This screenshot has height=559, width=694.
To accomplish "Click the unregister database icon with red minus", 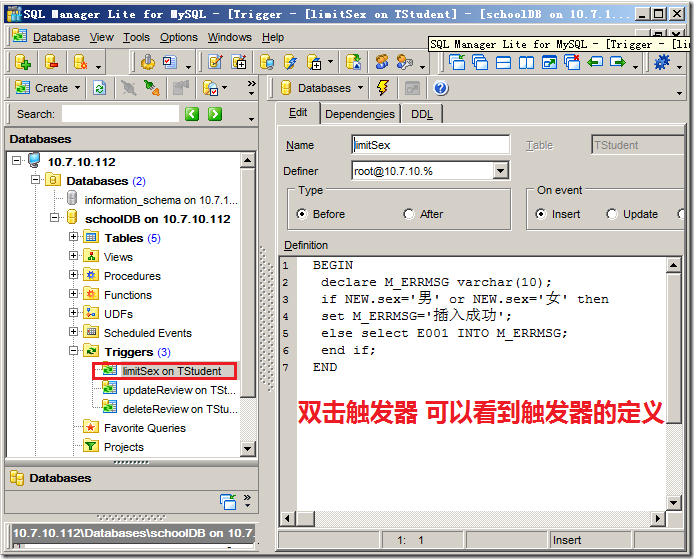I will point(52,62).
